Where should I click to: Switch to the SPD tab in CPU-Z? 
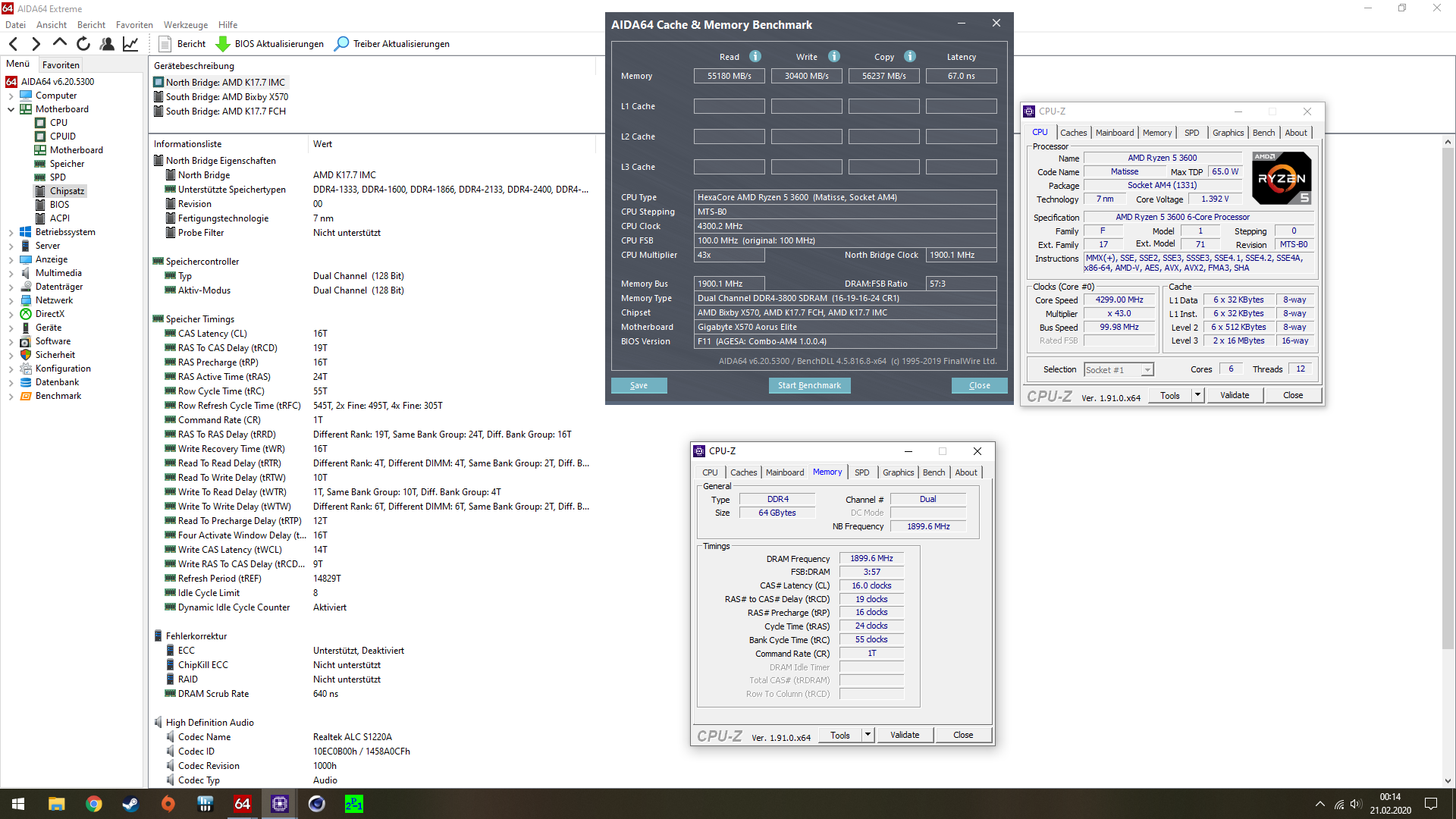[1192, 133]
